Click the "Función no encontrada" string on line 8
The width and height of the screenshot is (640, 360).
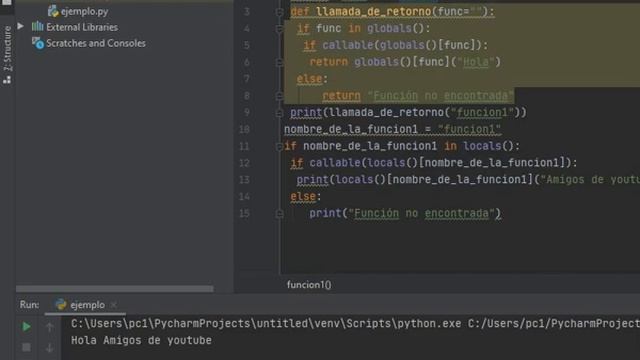click(x=440, y=96)
